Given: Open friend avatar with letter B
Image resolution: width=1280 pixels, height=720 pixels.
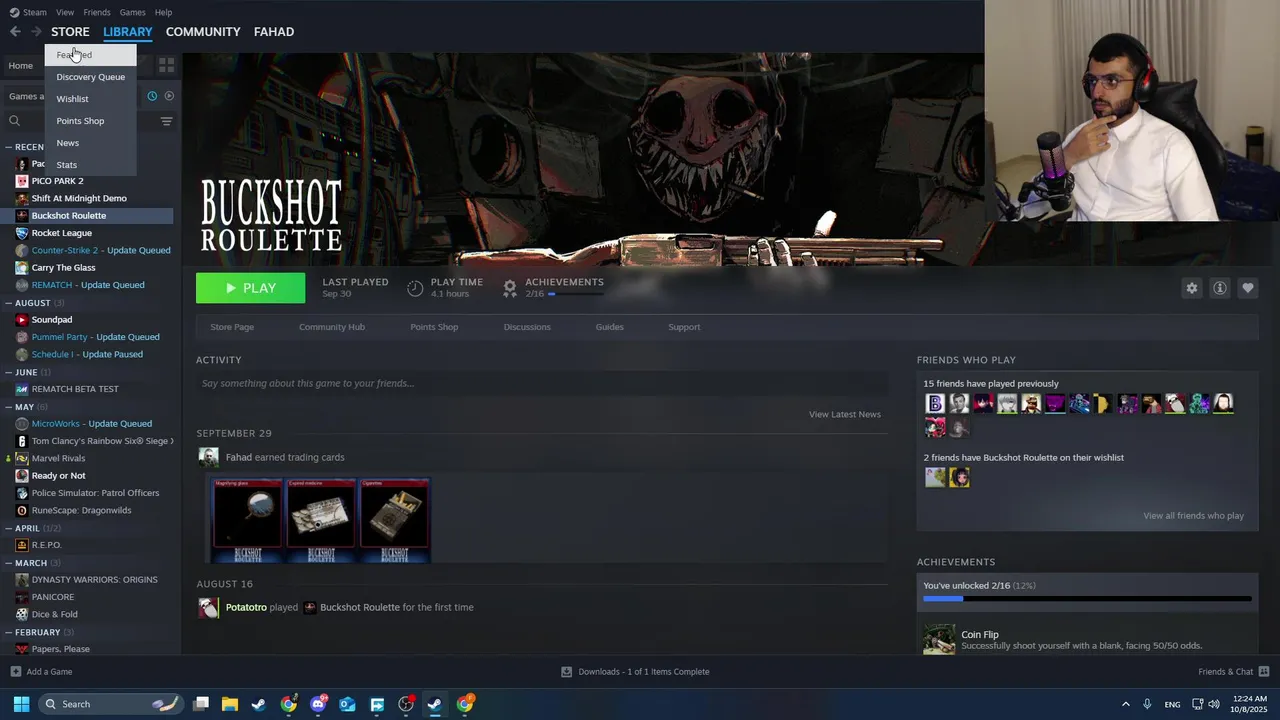Looking at the screenshot, I should point(935,403).
